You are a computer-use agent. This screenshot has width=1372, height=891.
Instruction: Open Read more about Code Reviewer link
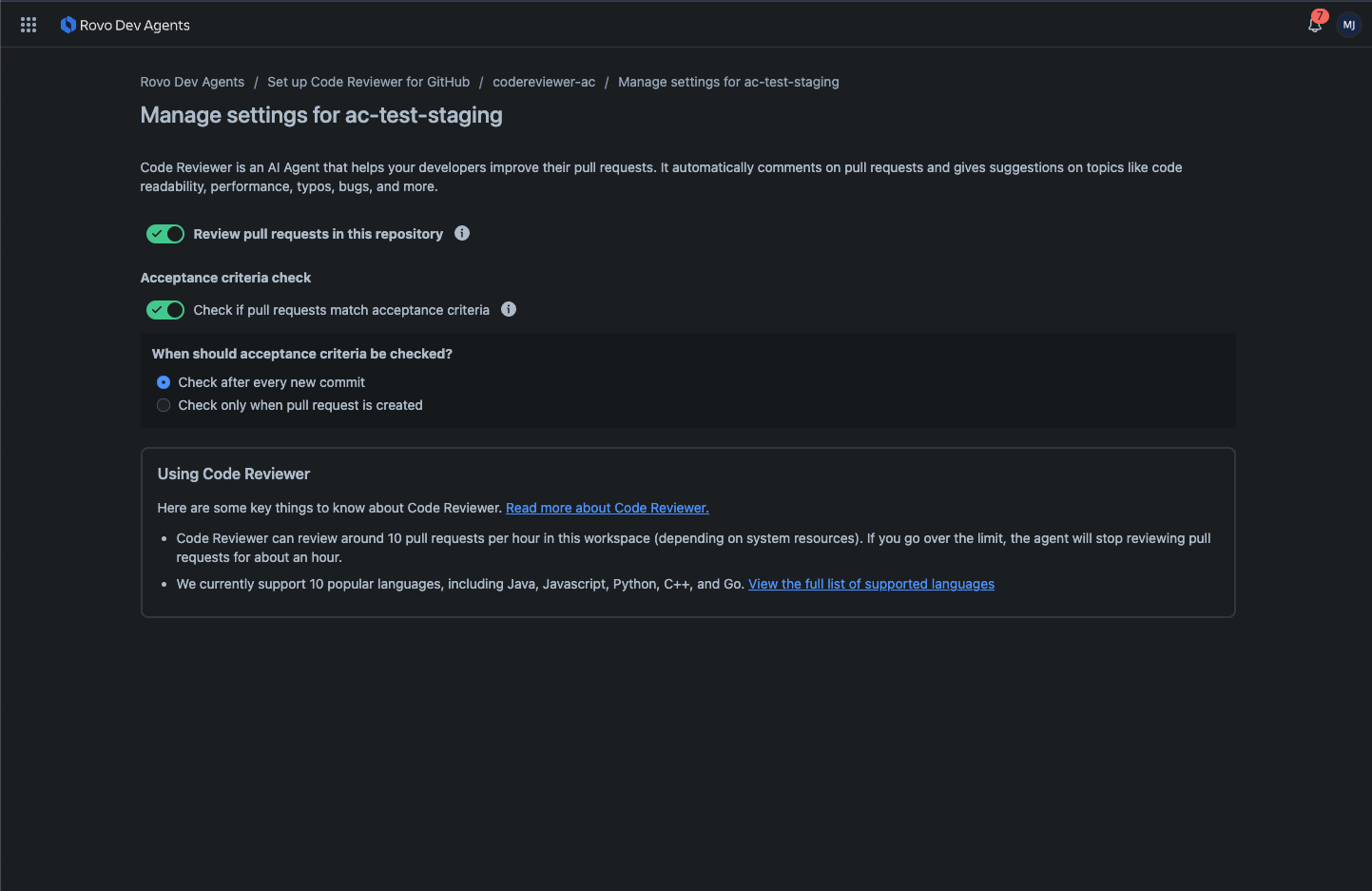click(607, 507)
